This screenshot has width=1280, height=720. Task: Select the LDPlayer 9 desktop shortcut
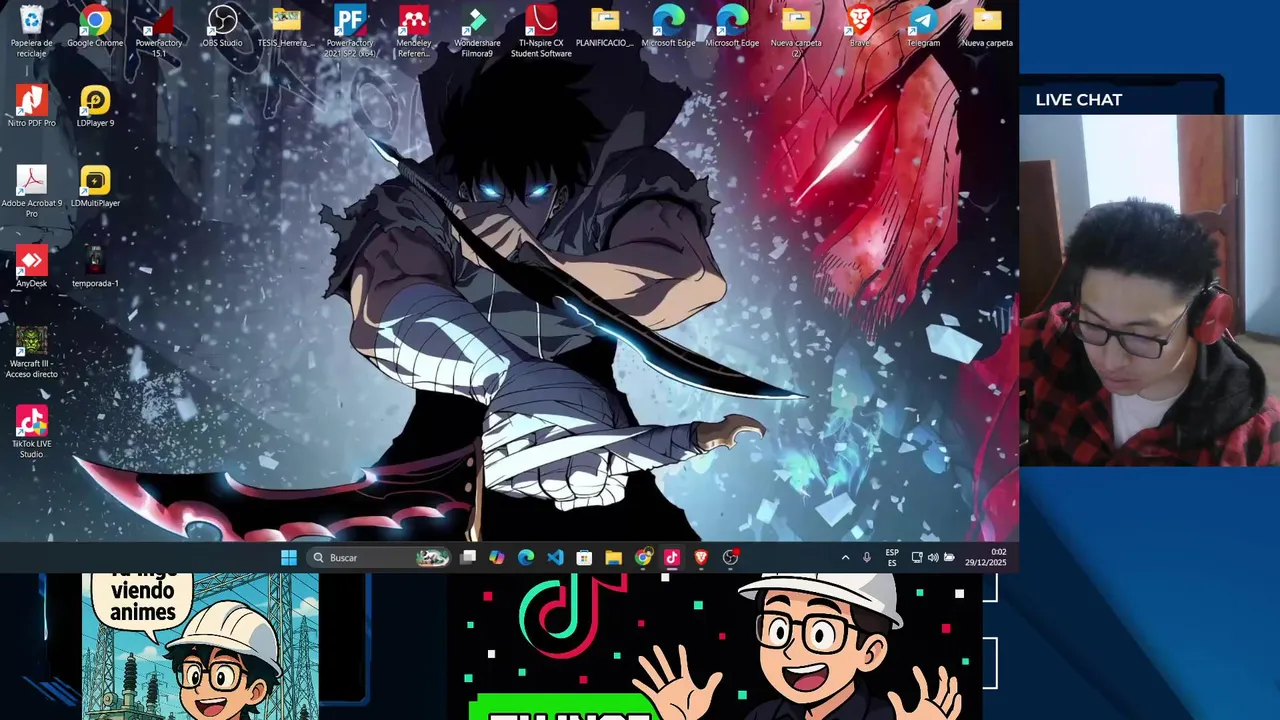95,106
